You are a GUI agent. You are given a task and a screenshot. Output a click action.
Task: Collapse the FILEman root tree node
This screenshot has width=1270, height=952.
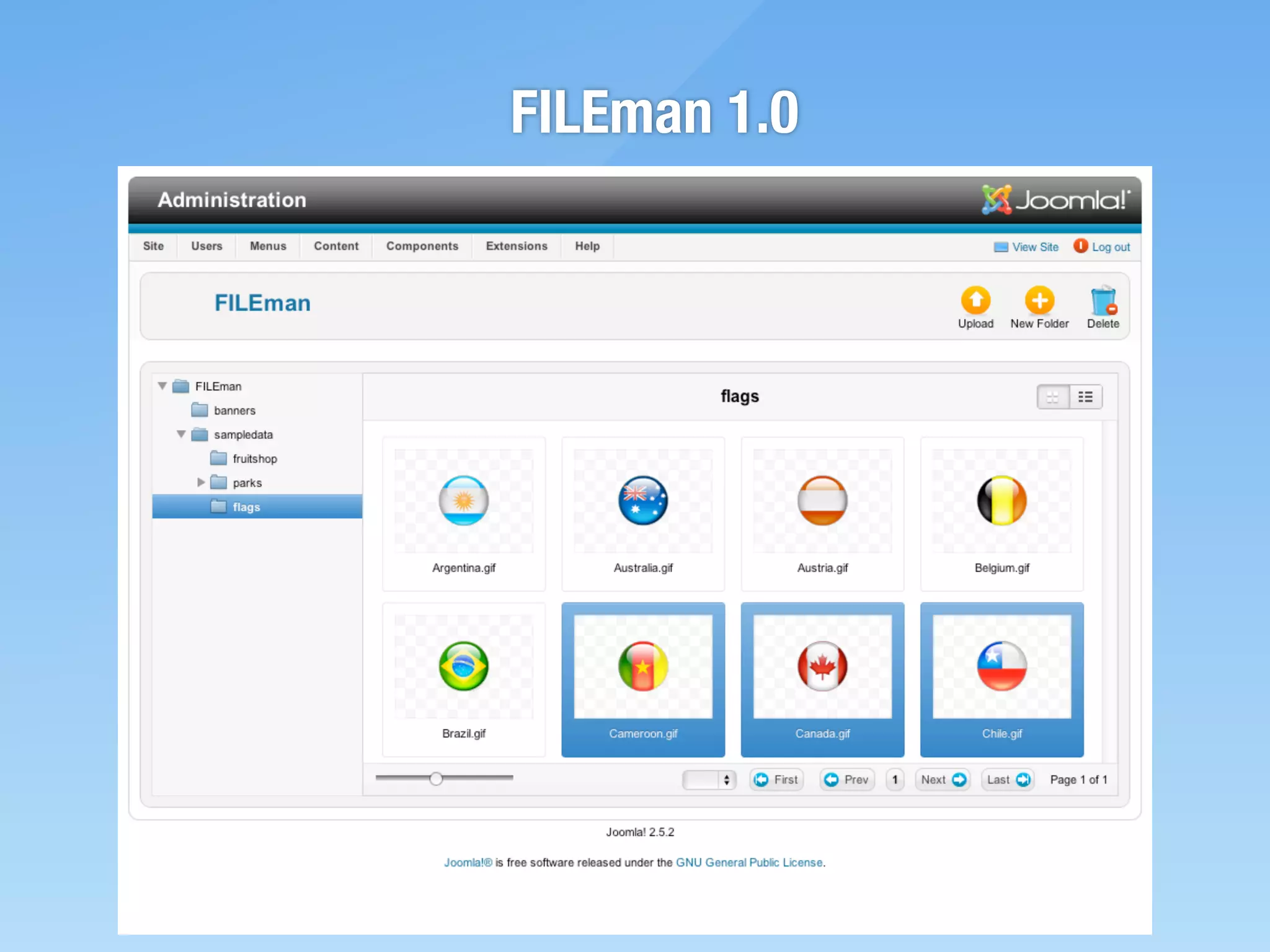click(x=162, y=386)
